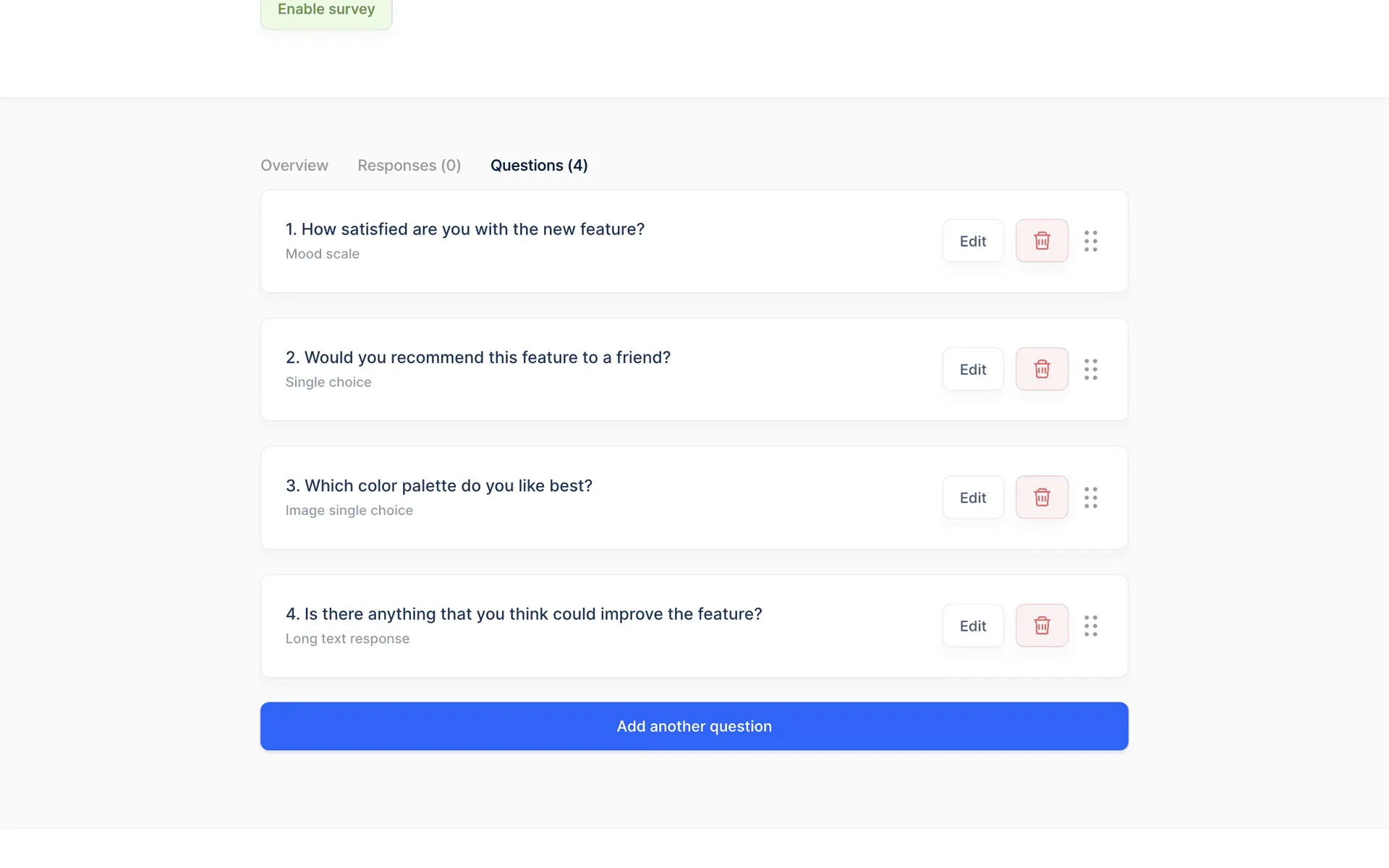
Task: Click the reorder handle on question 3
Action: (x=1091, y=497)
